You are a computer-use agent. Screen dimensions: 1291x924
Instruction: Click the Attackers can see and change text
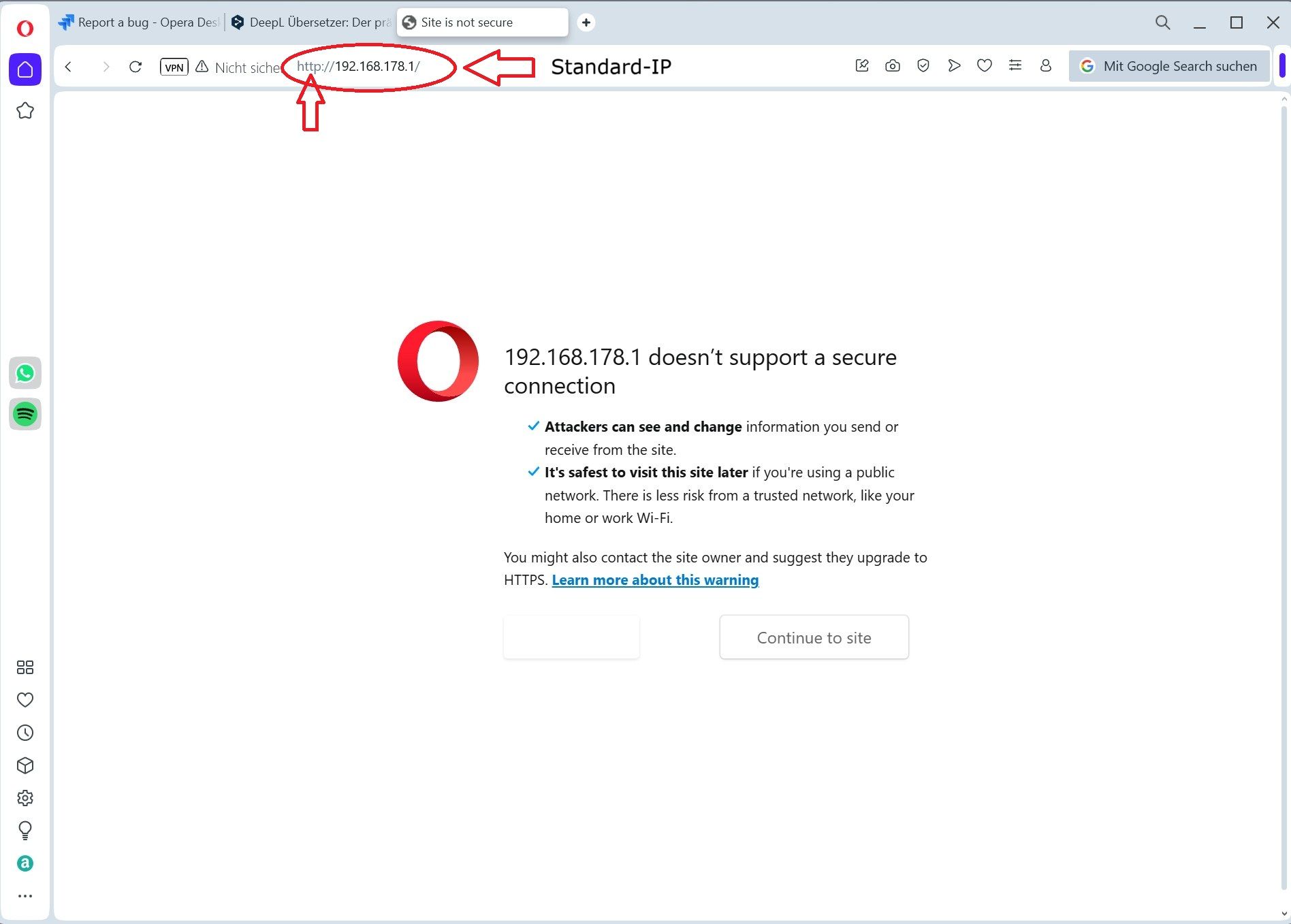click(643, 427)
